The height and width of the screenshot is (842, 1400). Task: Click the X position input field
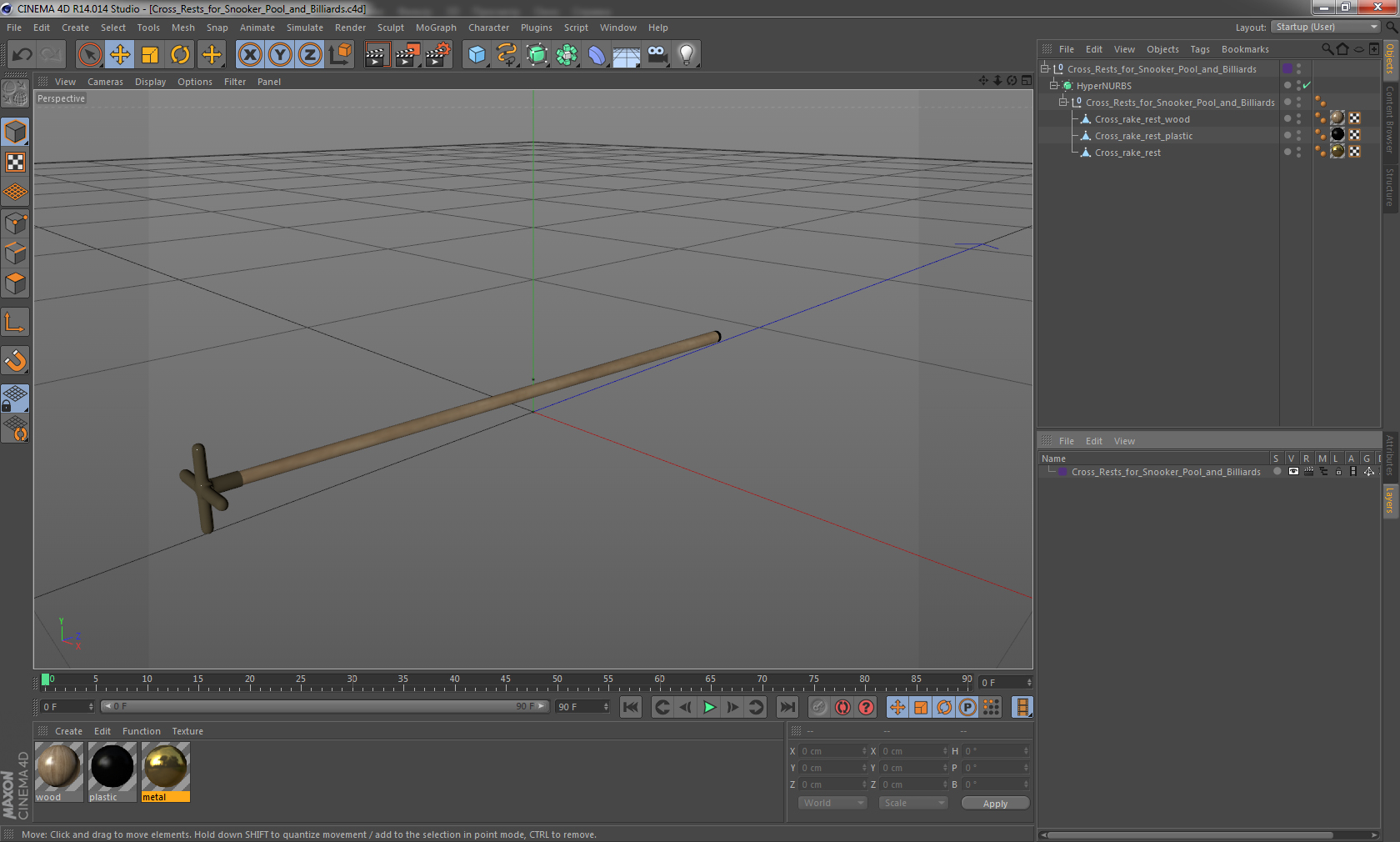pyautogui.click(x=833, y=751)
